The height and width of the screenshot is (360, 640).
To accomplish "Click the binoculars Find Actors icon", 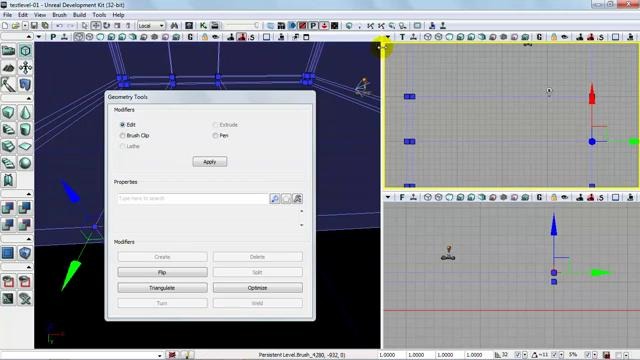I will click(x=174, y=25).
